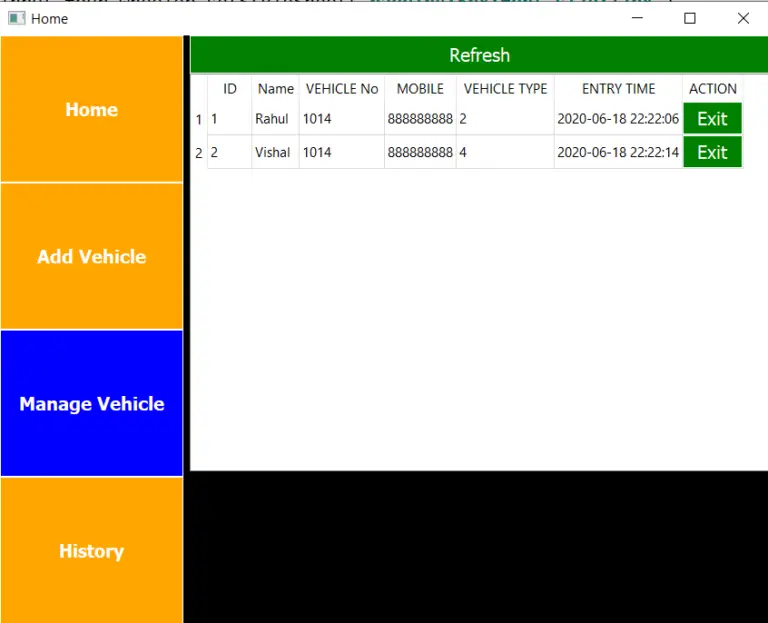This screenshot has width=768, height=623.
Task: Click the ENTRY TIME column header
Action: click(618, 89)
